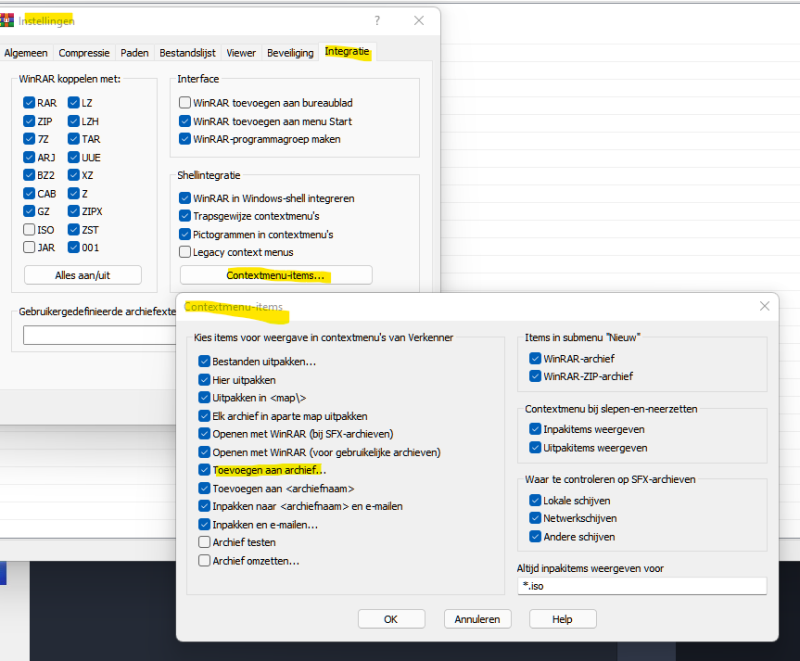Toggle the Z checkbox
This screenshot has width=800, height=661.
coord(73,193)
